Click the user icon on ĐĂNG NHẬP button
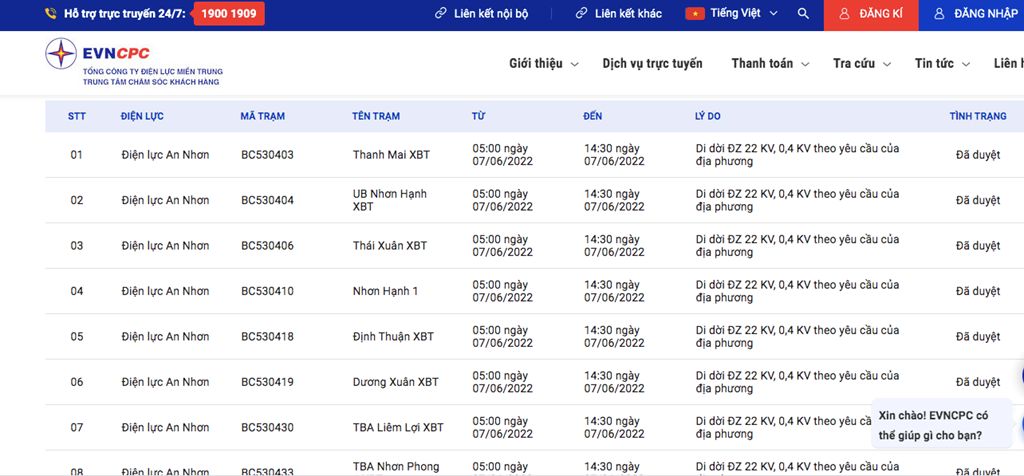 tap(939, 15)
